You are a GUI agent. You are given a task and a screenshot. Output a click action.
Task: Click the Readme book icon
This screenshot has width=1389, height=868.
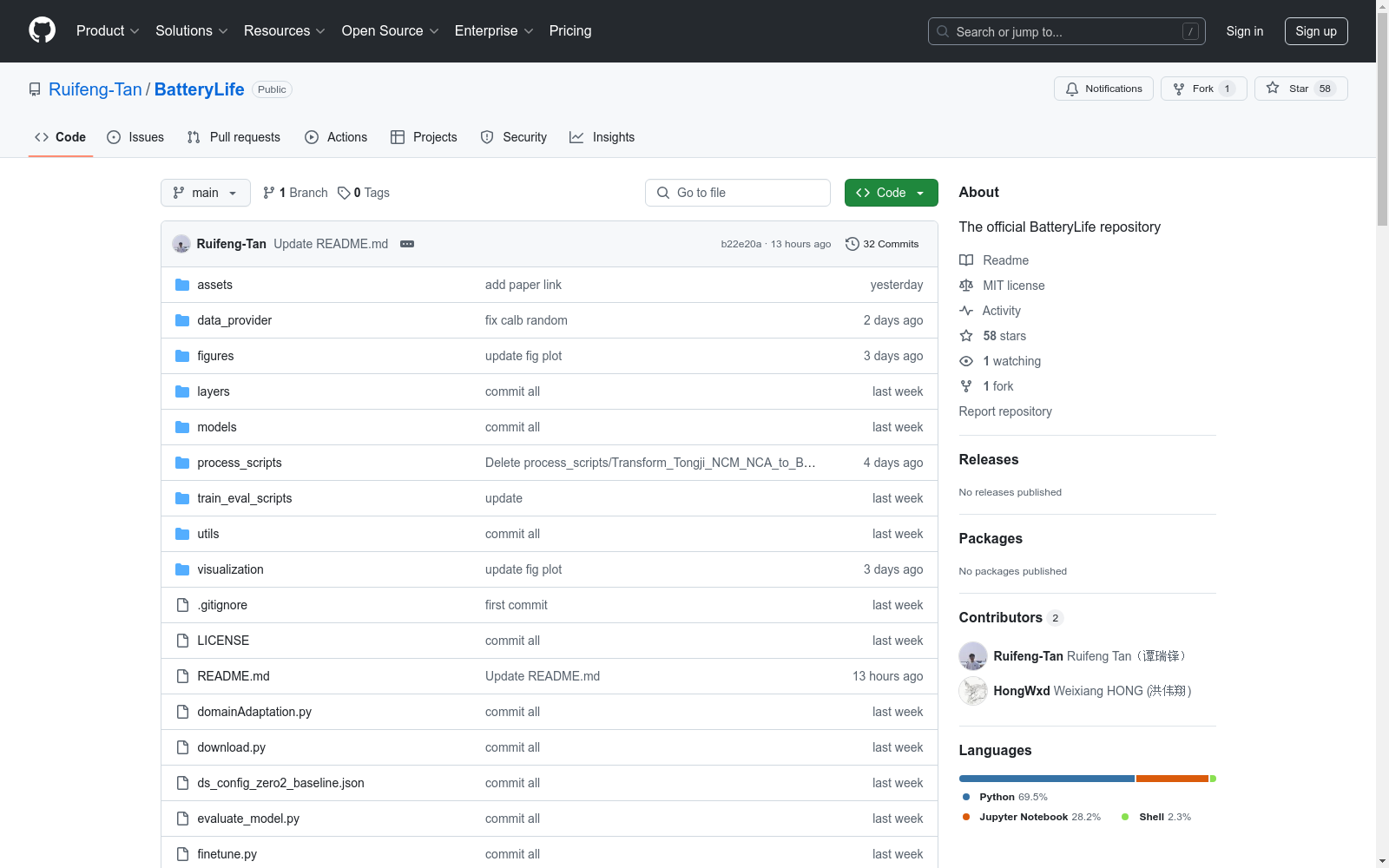[966, 260]
